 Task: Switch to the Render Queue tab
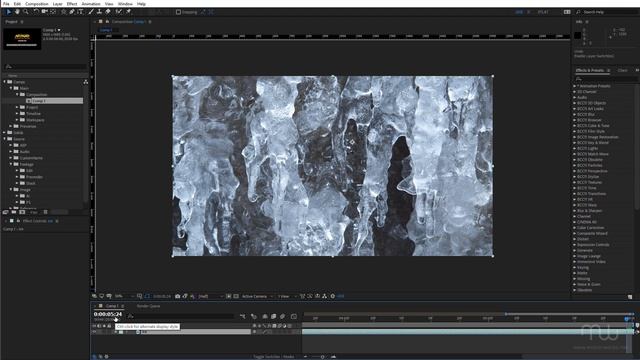coord(148,306)
